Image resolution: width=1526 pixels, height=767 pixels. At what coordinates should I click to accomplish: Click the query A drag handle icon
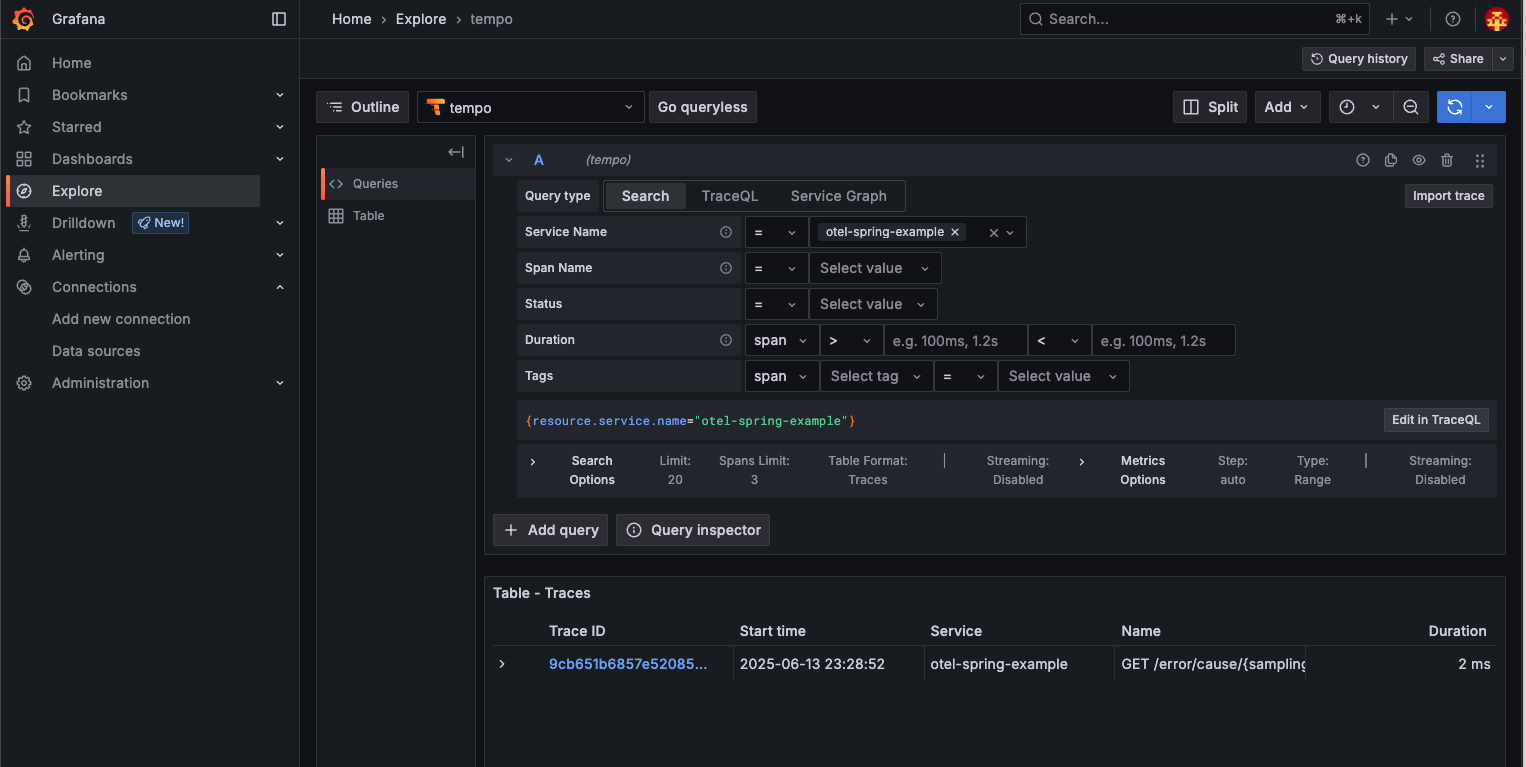(x=1480, y=160)
